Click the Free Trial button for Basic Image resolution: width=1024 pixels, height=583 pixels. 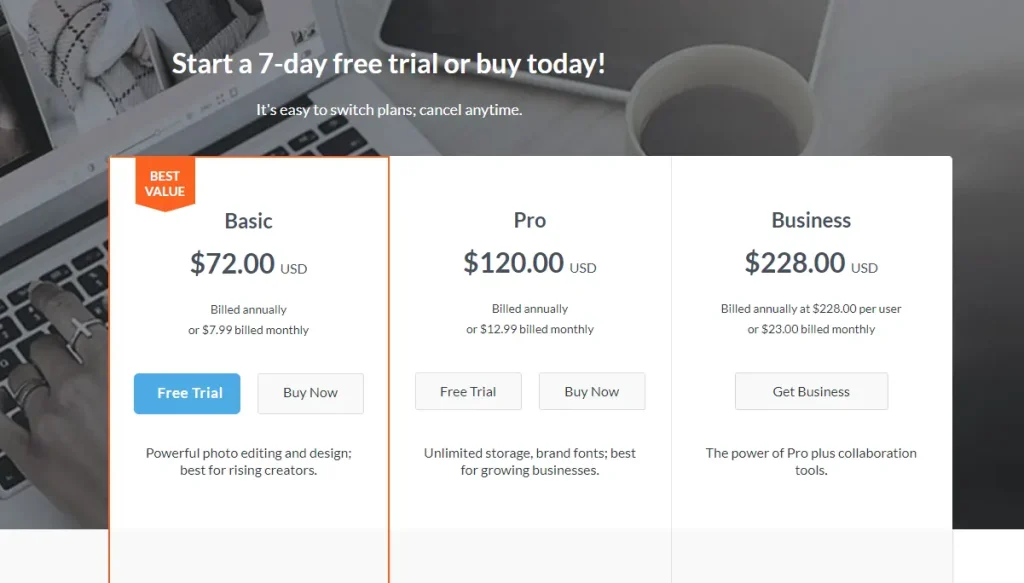[x=186, y=393]
